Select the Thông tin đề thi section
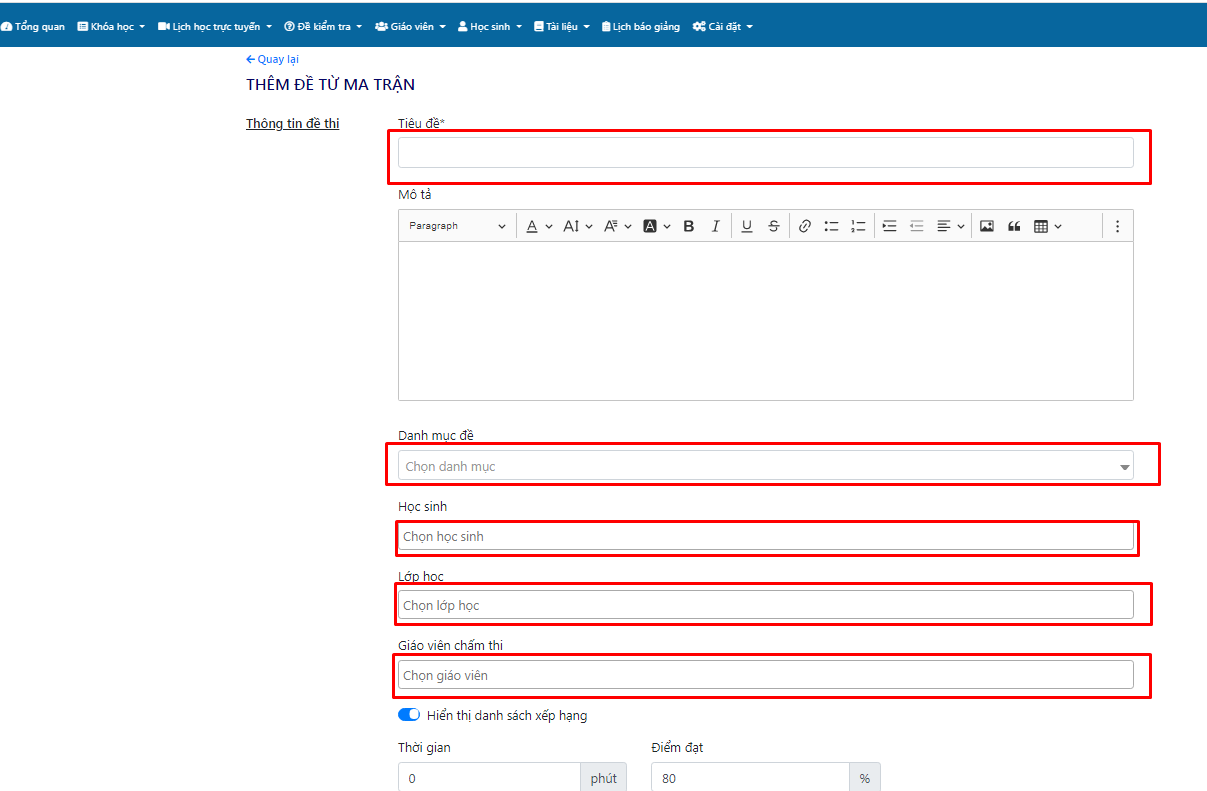 point(293,124)
